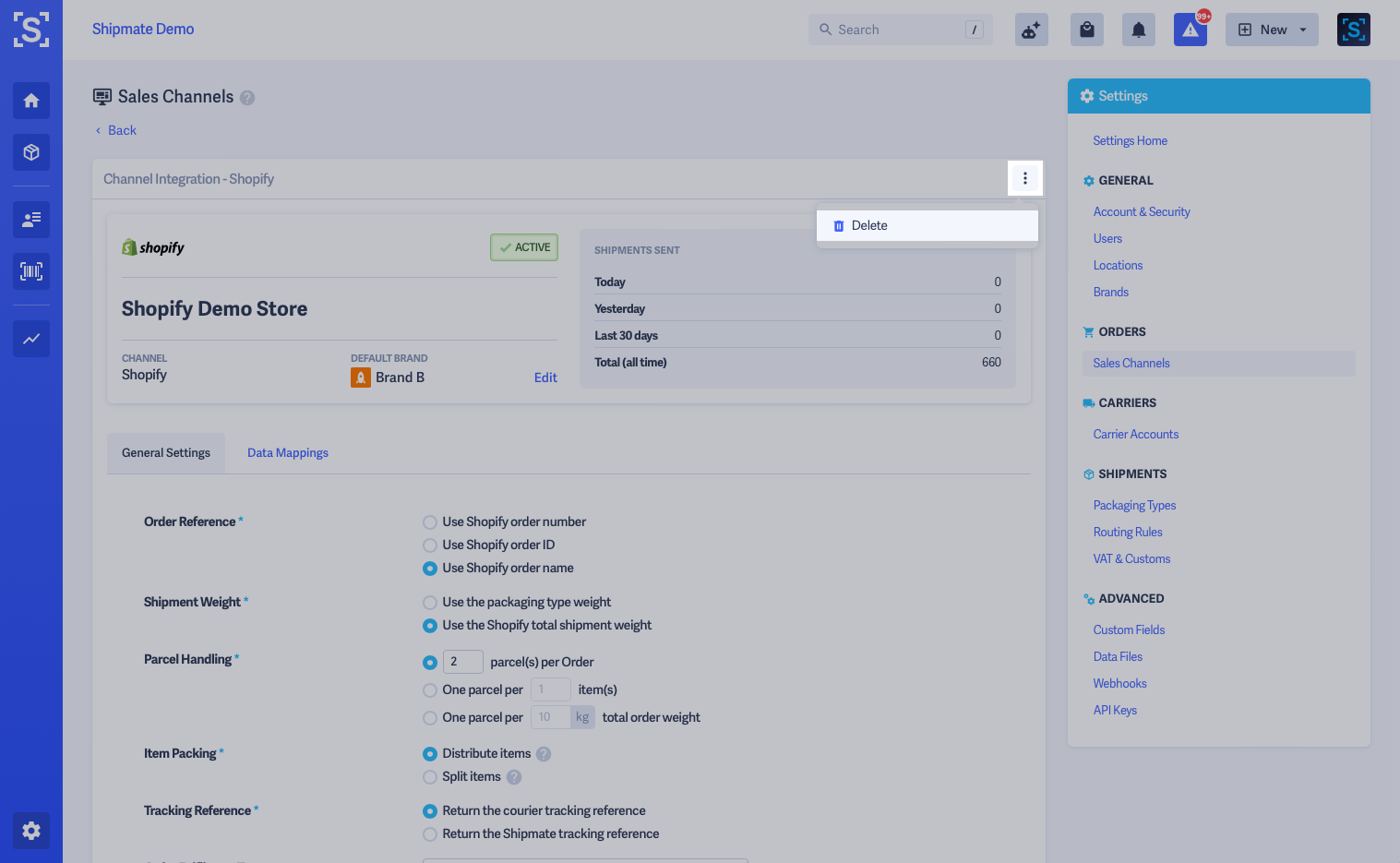Open the Contacts sidebar icon

(x=30, y=220)
